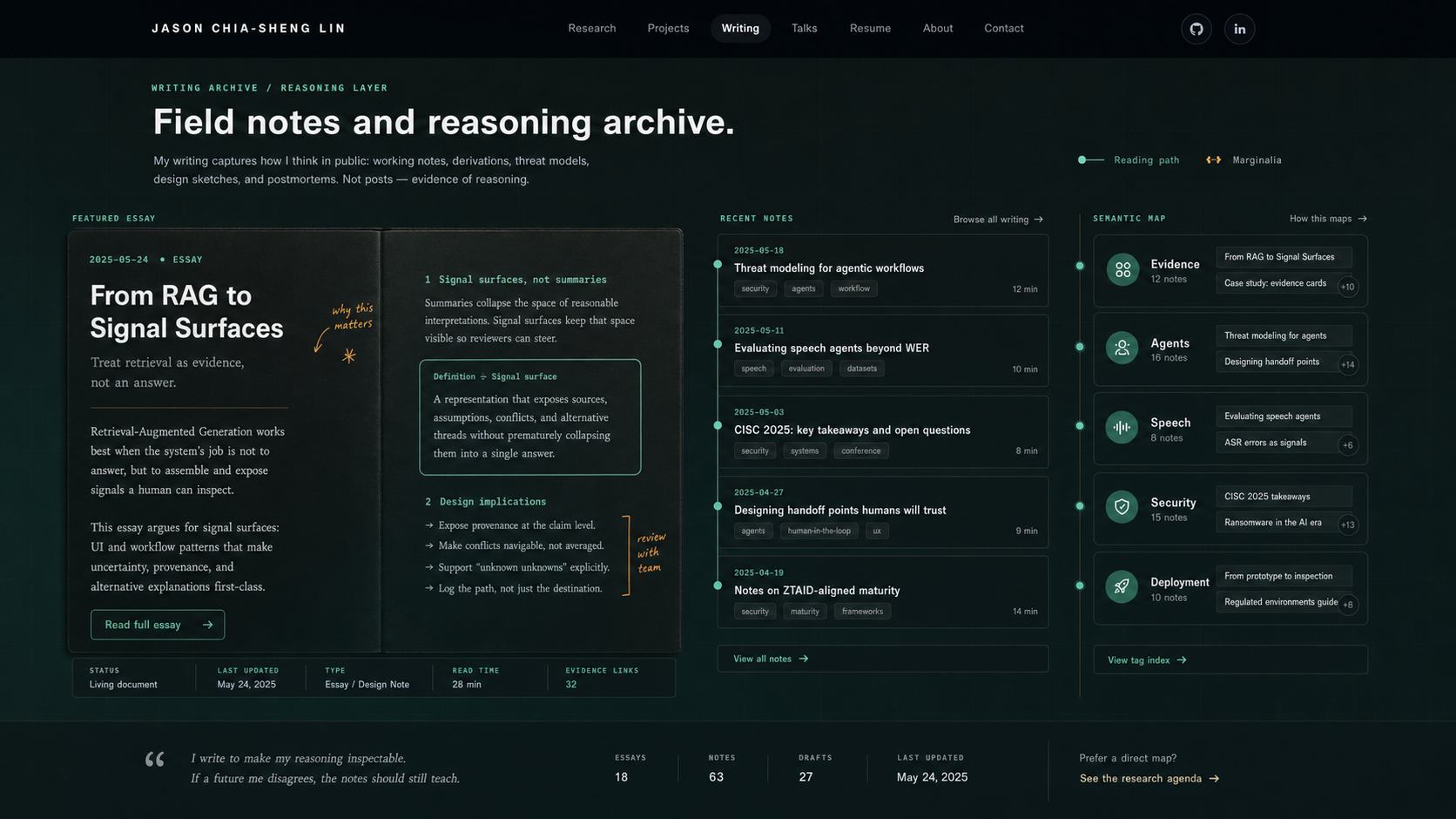1456x819 pixels.
Task: Click the Read full essay button
Action: click(x=158, y=625)
